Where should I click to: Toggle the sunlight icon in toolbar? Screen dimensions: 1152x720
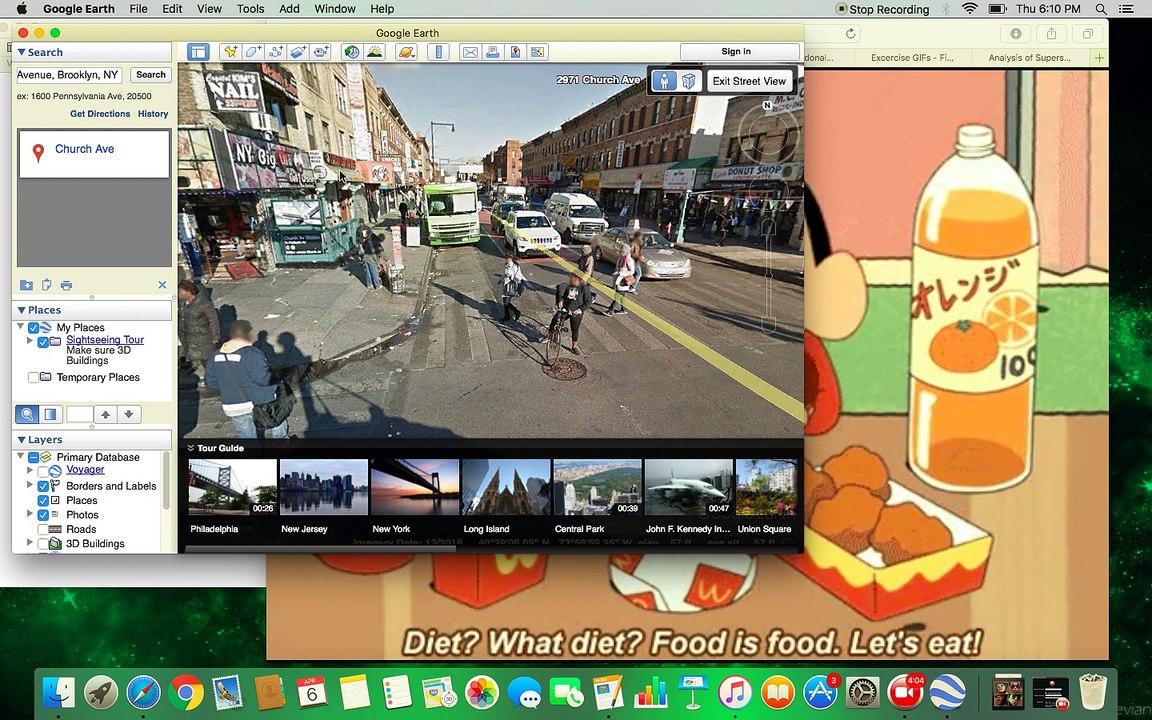(x=375, y=52)
